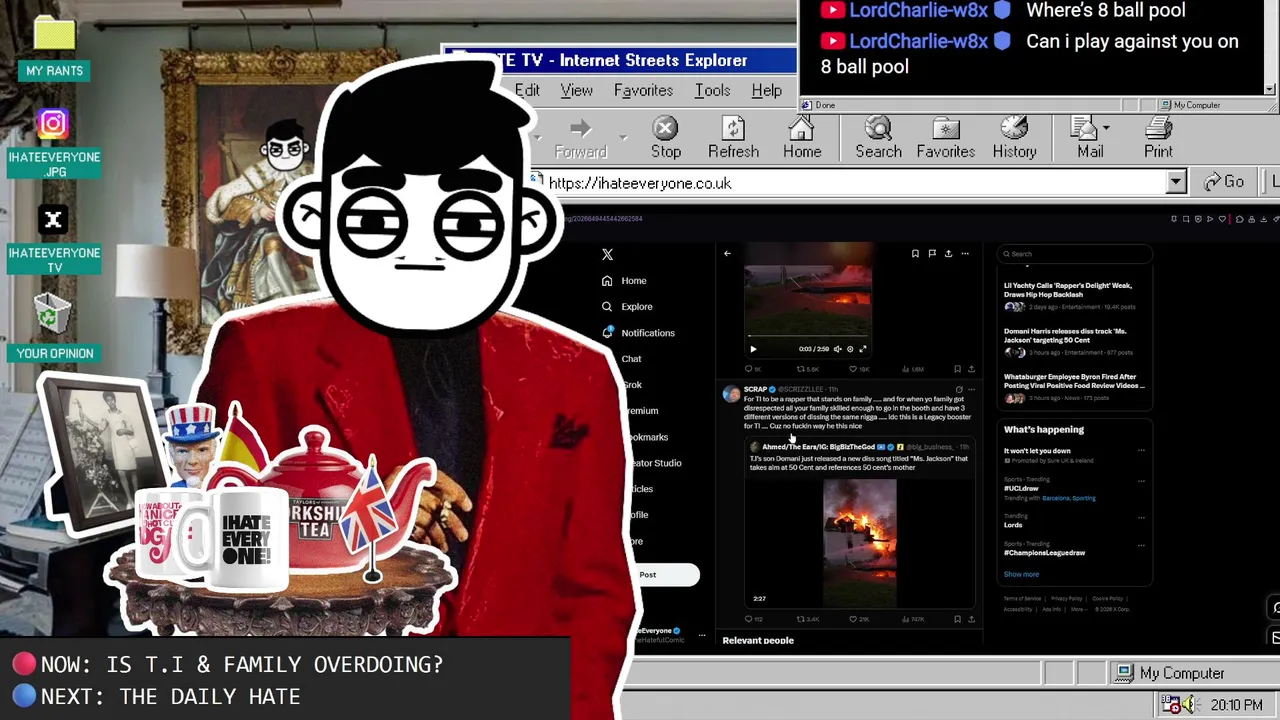Image resolution: width=1280 pixels, height=720 pixels.
Task: Click the share icon in post header
Action: [x=948, y=254]
